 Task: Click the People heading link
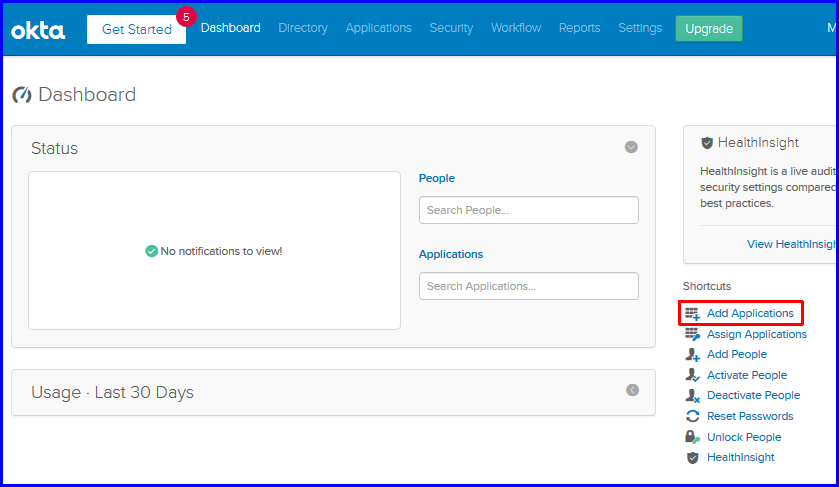(437, 178)
